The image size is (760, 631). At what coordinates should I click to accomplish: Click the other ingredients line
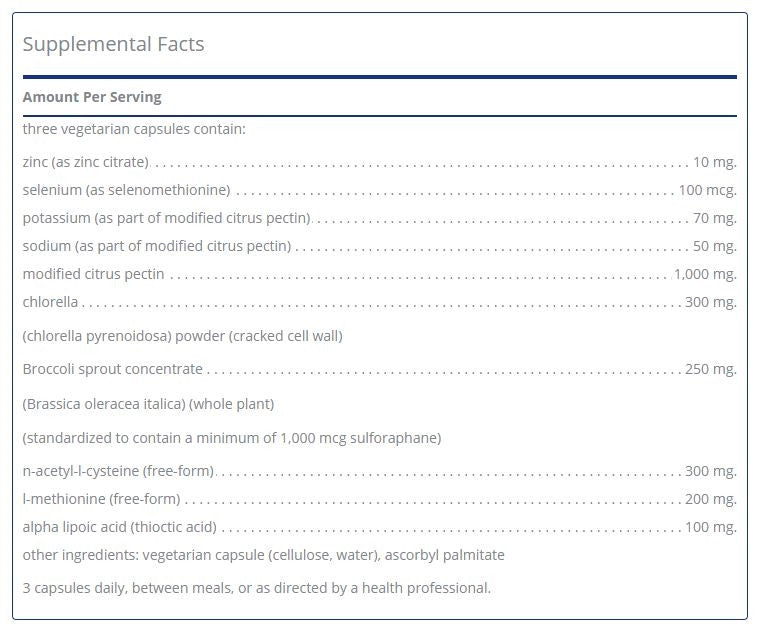[263, 555]
